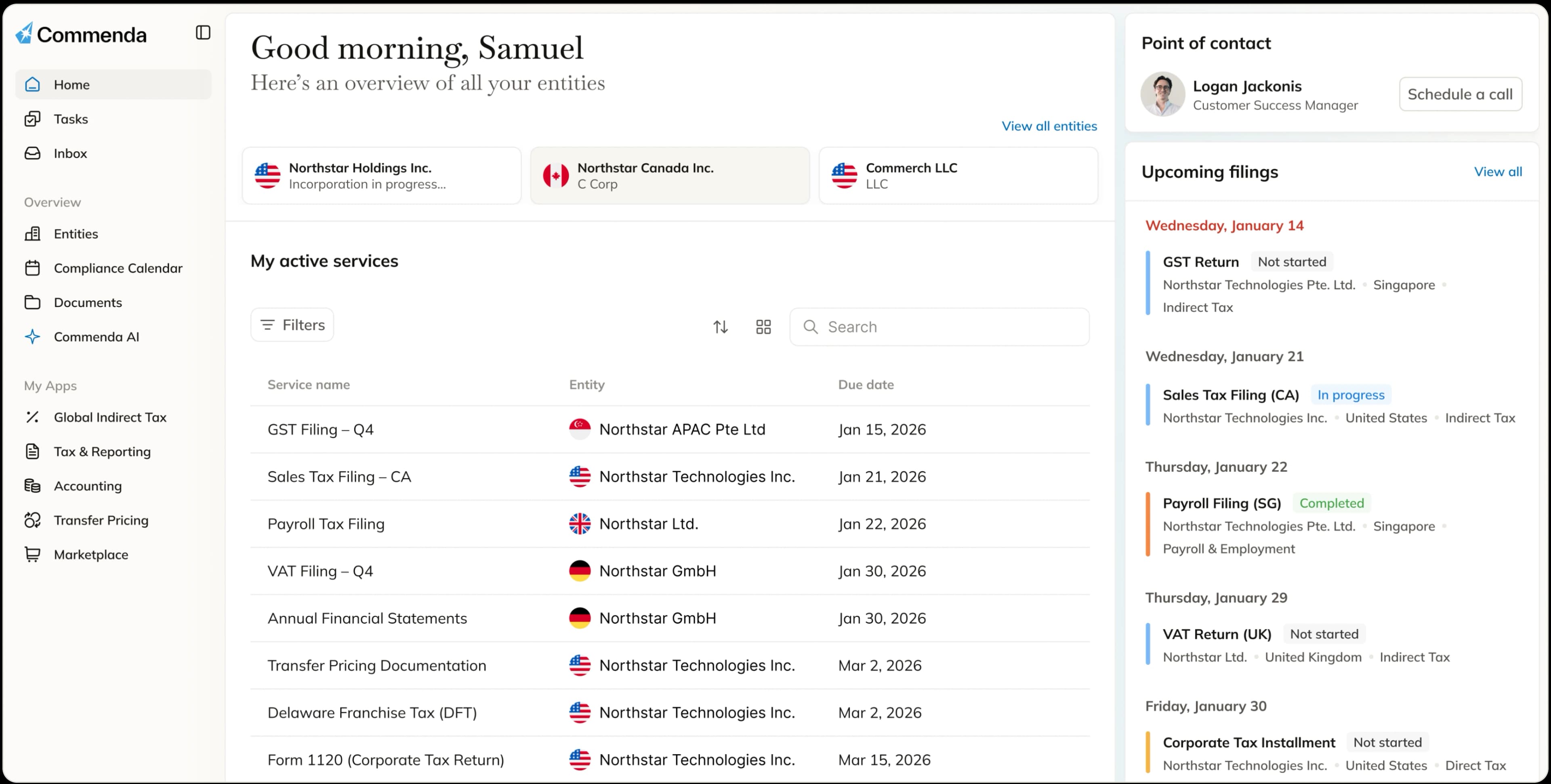Click Singapore flag for Northstar APAC
The width and height of the screenshot is (1551, 784).
pyautogui.click(x=580, y=430)
